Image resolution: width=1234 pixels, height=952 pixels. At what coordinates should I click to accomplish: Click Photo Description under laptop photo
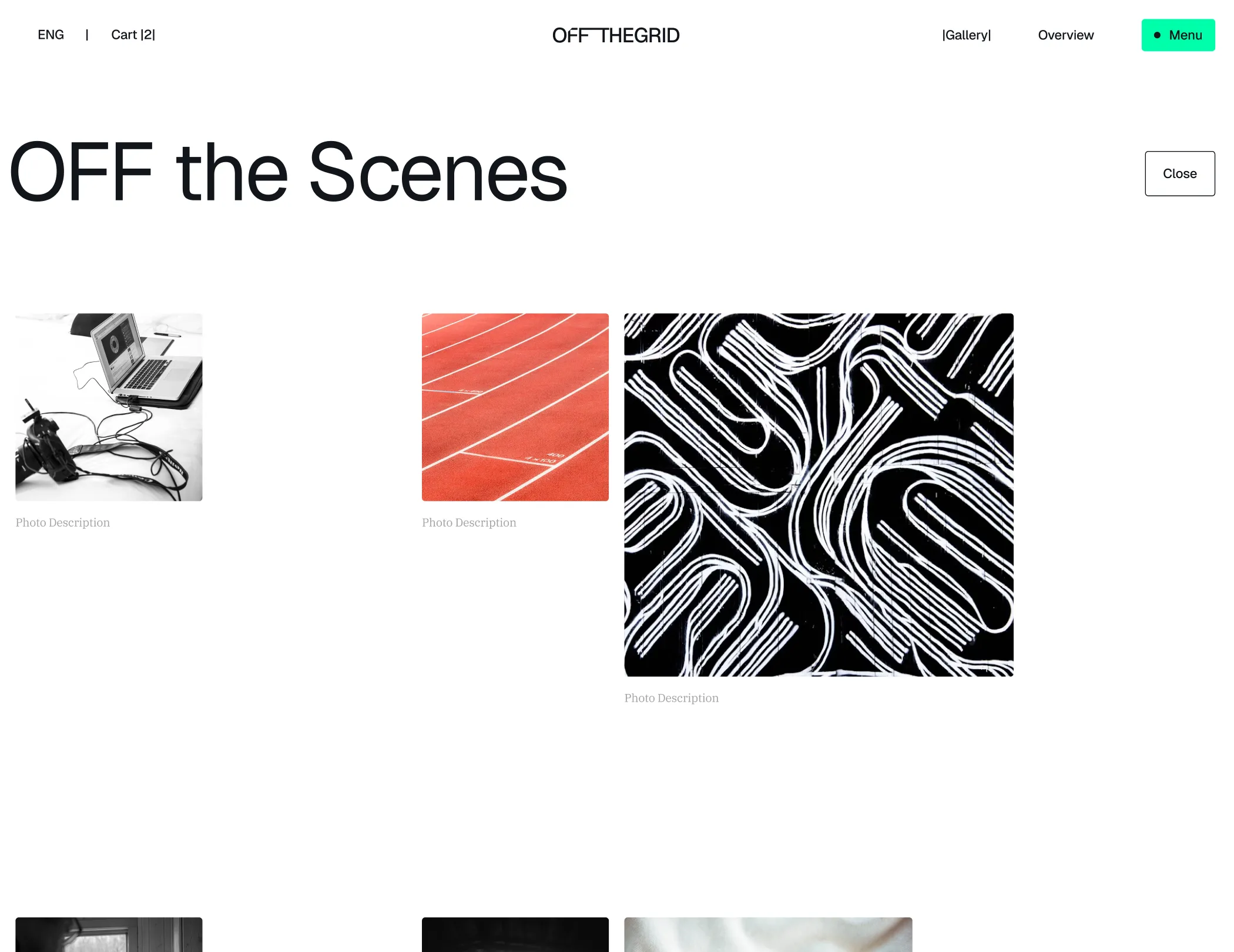62,522
